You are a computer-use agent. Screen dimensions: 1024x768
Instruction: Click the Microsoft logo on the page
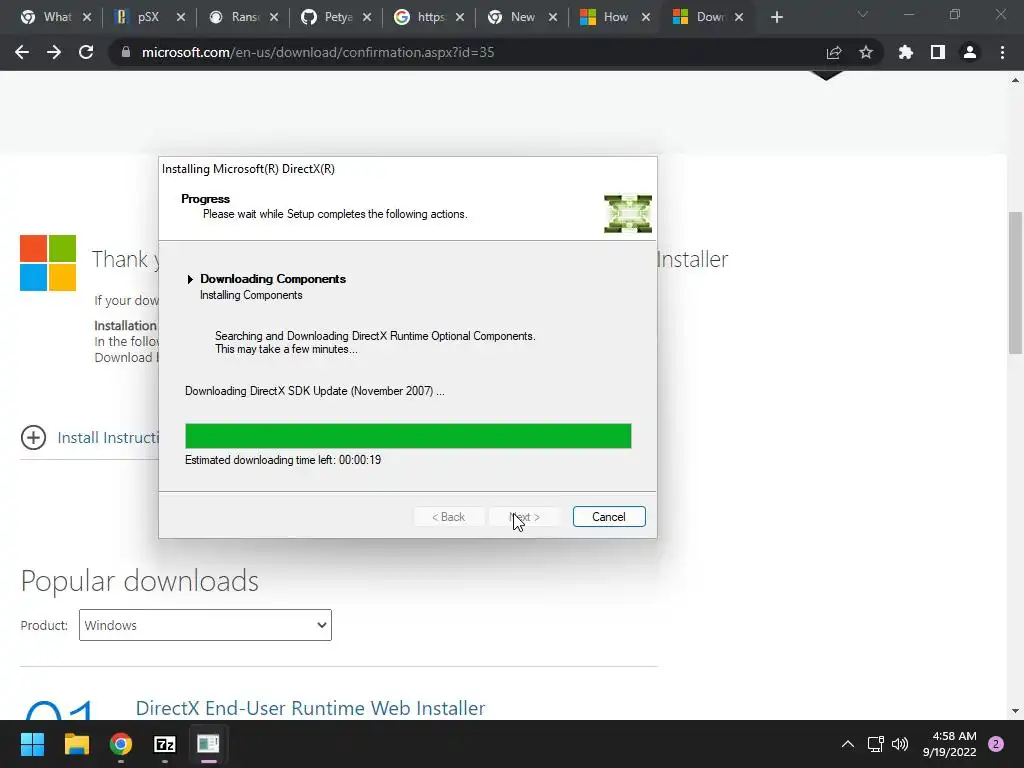[48, 263]
